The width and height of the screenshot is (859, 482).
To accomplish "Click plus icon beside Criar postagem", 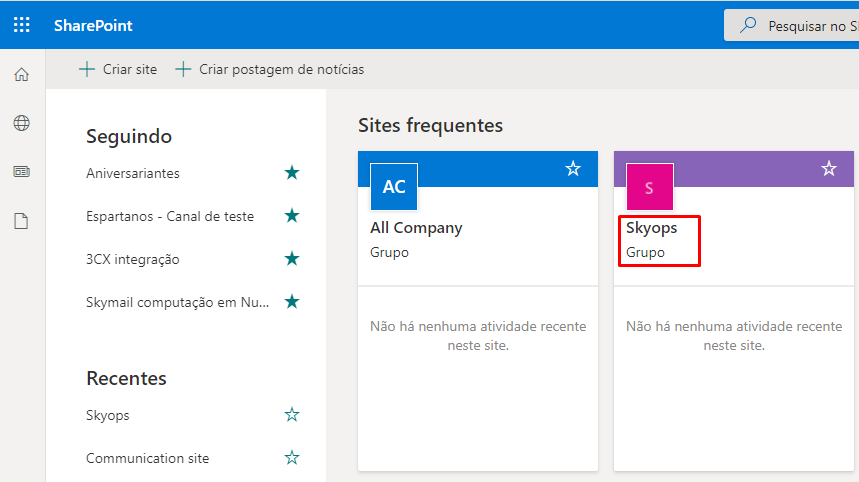I will (x=183, y=69).
